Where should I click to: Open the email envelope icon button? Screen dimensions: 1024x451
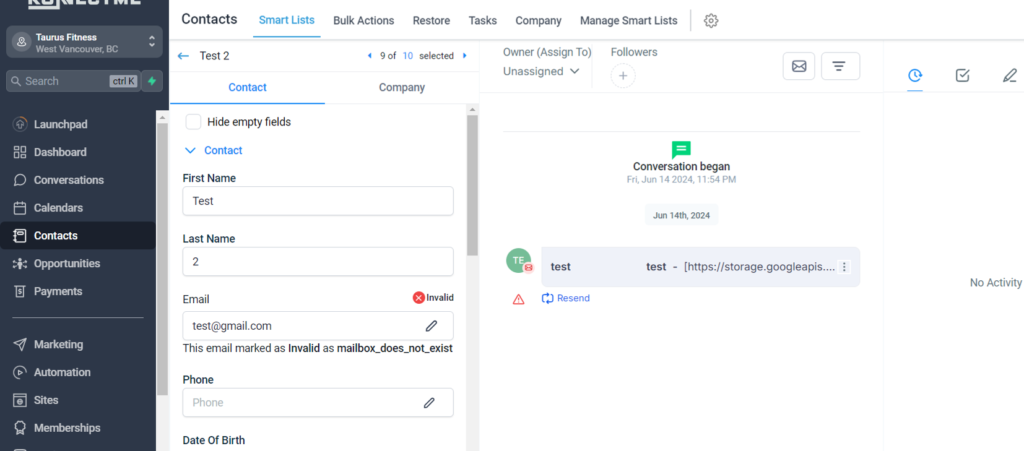(798, 66)
